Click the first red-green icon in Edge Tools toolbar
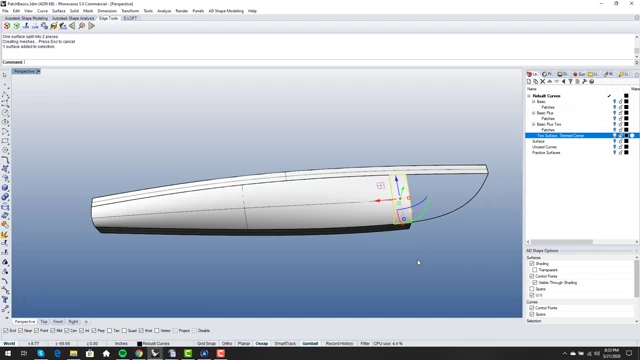Viewport: 640px width, 360px height. 7,26
